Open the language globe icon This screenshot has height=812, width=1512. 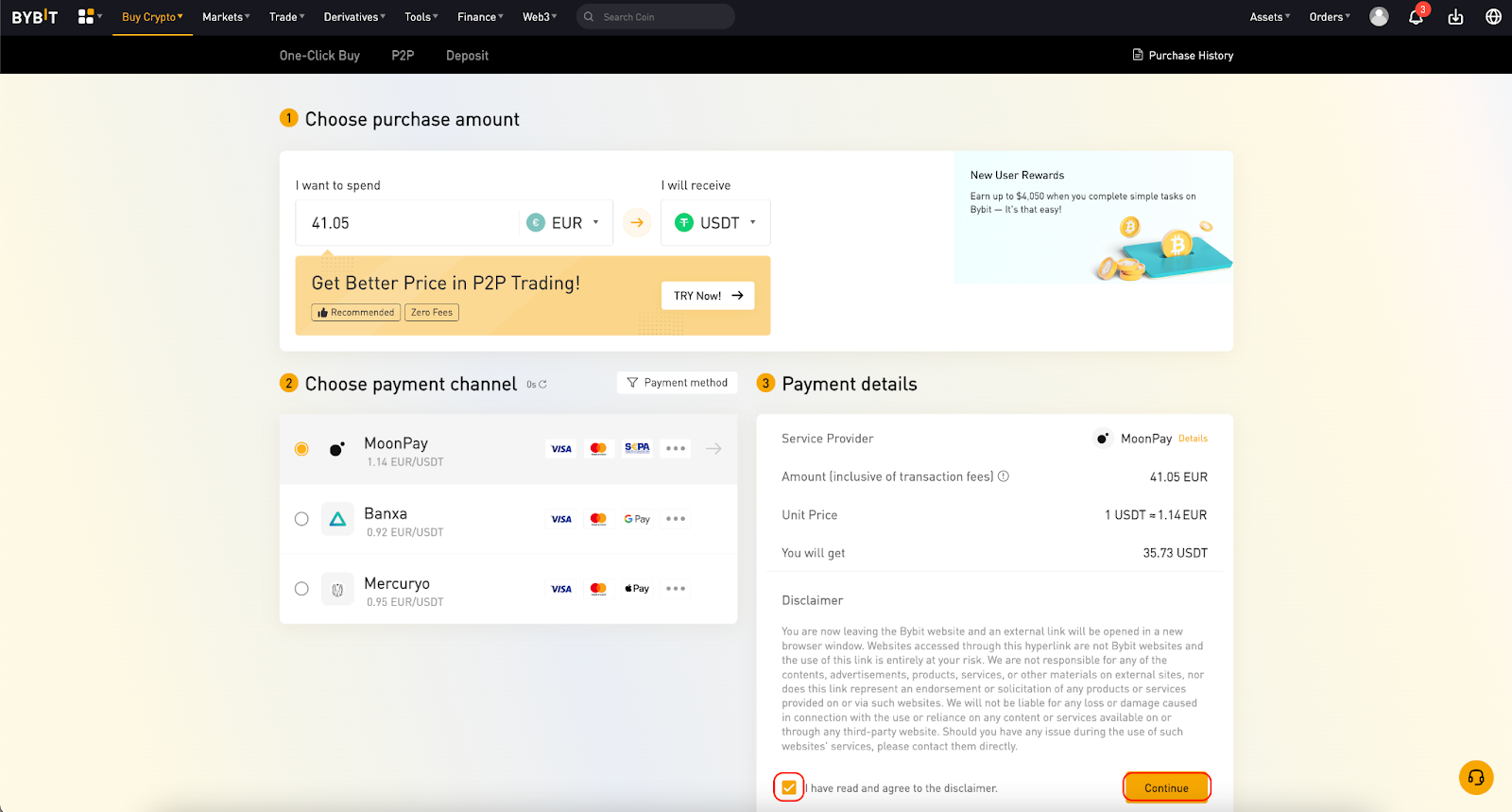pyautogui.click(x=1493, y=17)
